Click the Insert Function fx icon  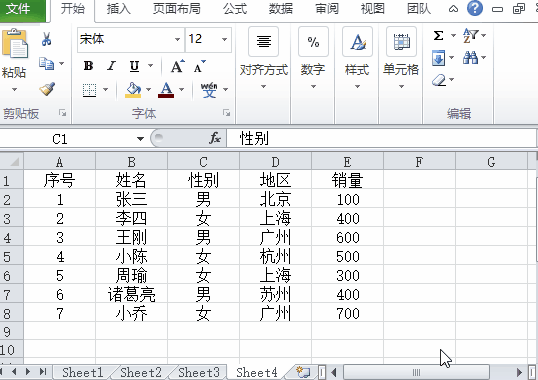[215, 138]
